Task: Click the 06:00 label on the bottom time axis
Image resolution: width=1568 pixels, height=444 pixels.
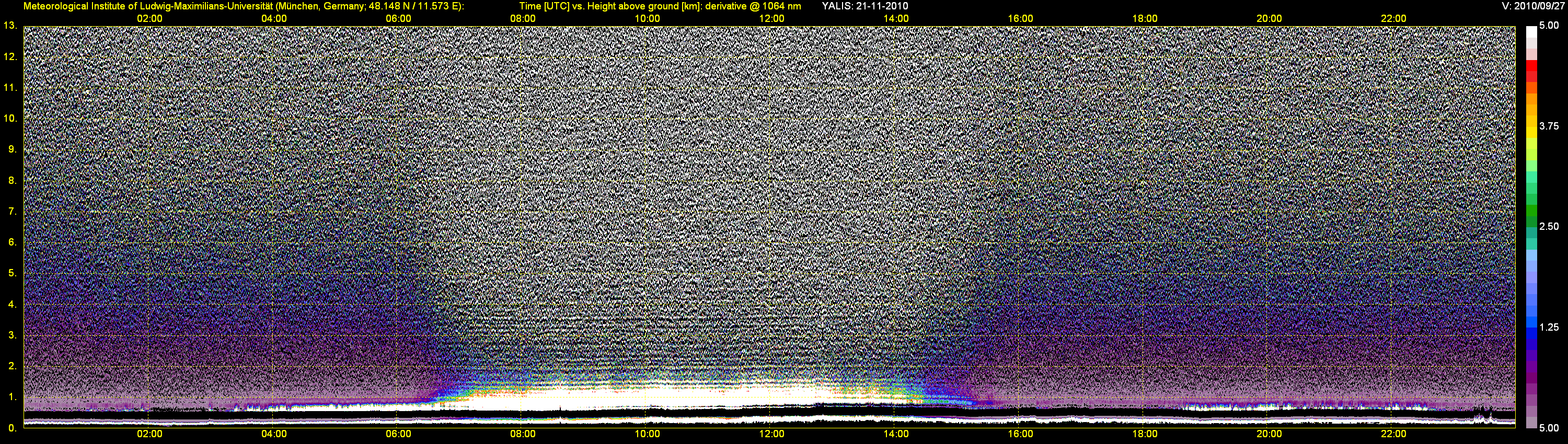Action: [398, 434]
